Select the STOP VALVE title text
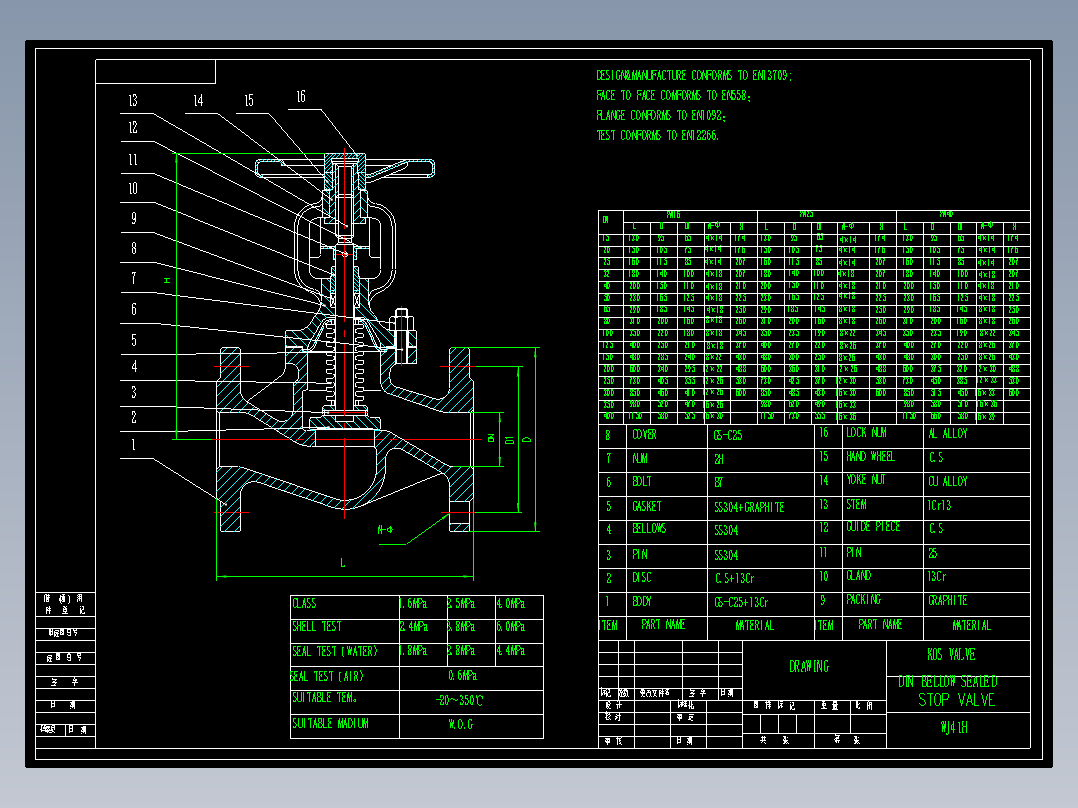Viewport: 1078px width, 808px height. click(956, 700)
